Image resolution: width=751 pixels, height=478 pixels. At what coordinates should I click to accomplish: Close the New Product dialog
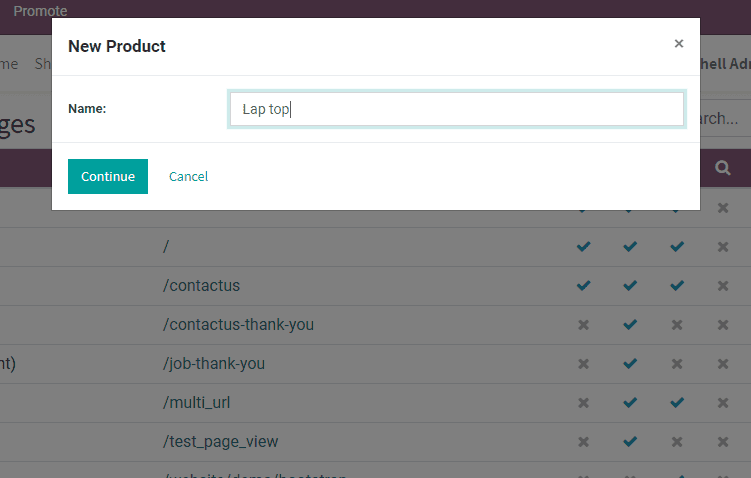[x=679, y=44]
